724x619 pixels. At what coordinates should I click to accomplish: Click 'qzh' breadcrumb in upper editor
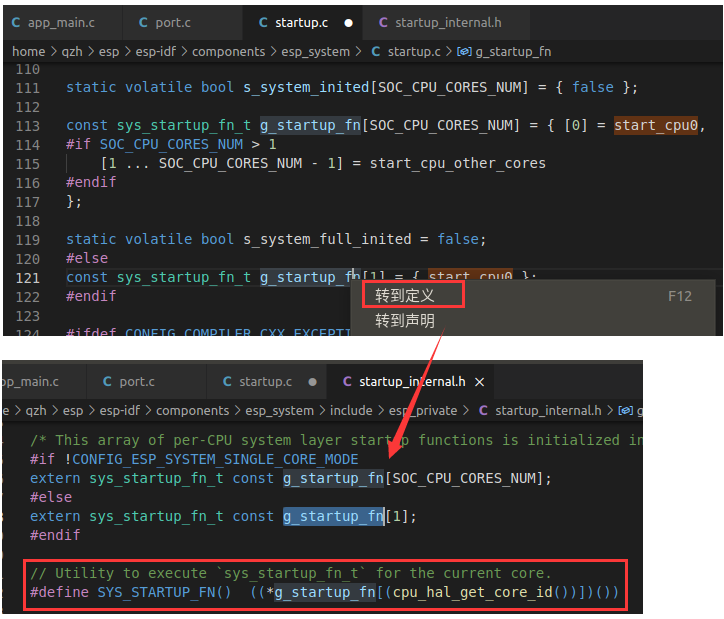click(x=72, y=52)
